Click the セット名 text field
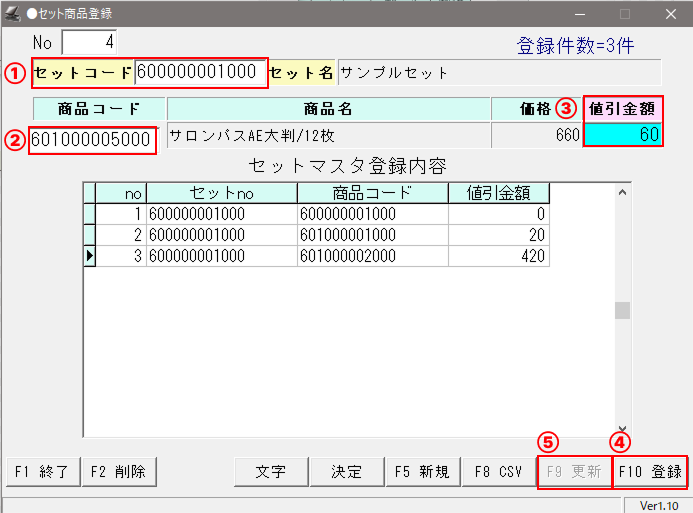Screen dimensions: 693x513 [x=499, y=72]
